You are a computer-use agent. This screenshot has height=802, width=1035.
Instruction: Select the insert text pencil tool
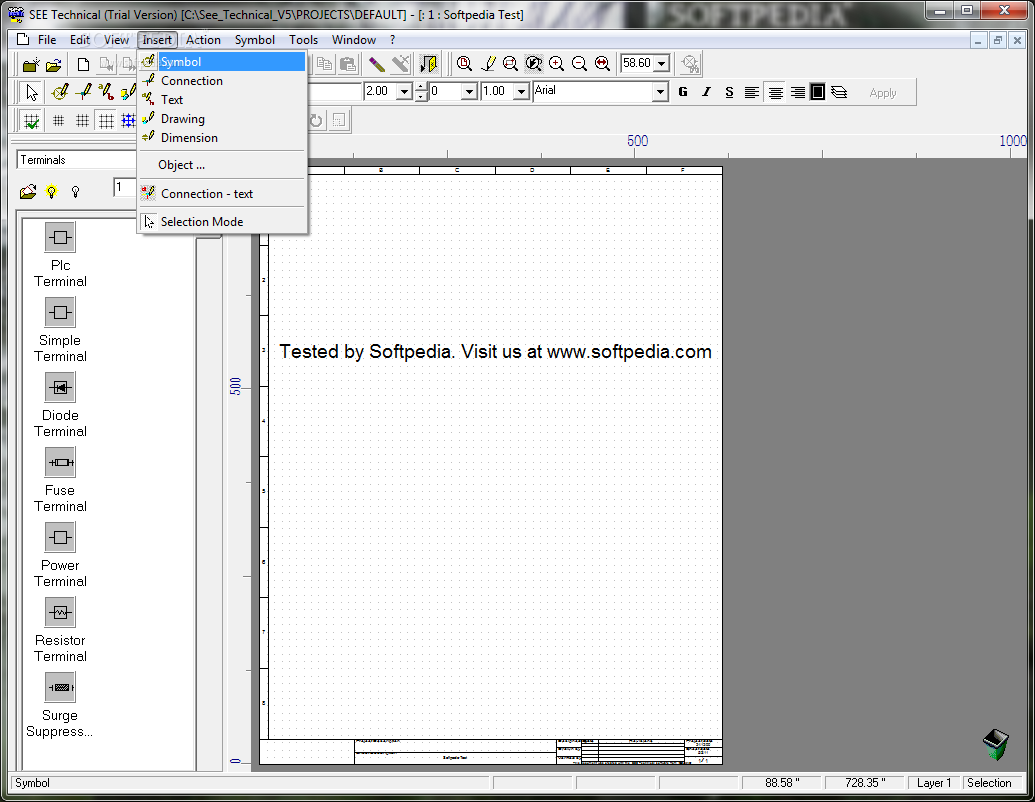click(106, 92)
